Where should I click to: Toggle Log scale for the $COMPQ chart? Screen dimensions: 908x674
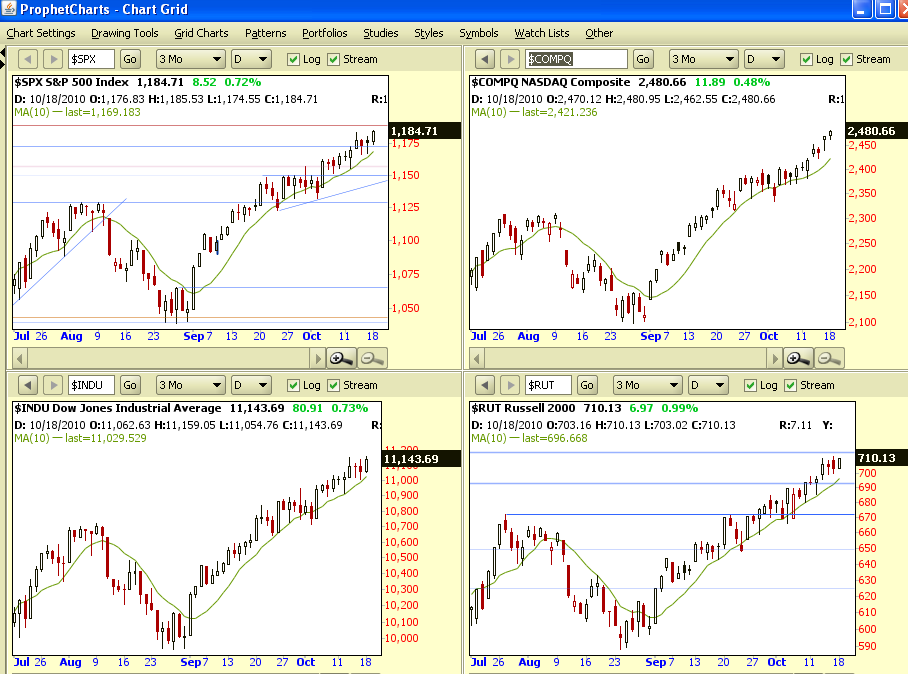coord(806,59)
